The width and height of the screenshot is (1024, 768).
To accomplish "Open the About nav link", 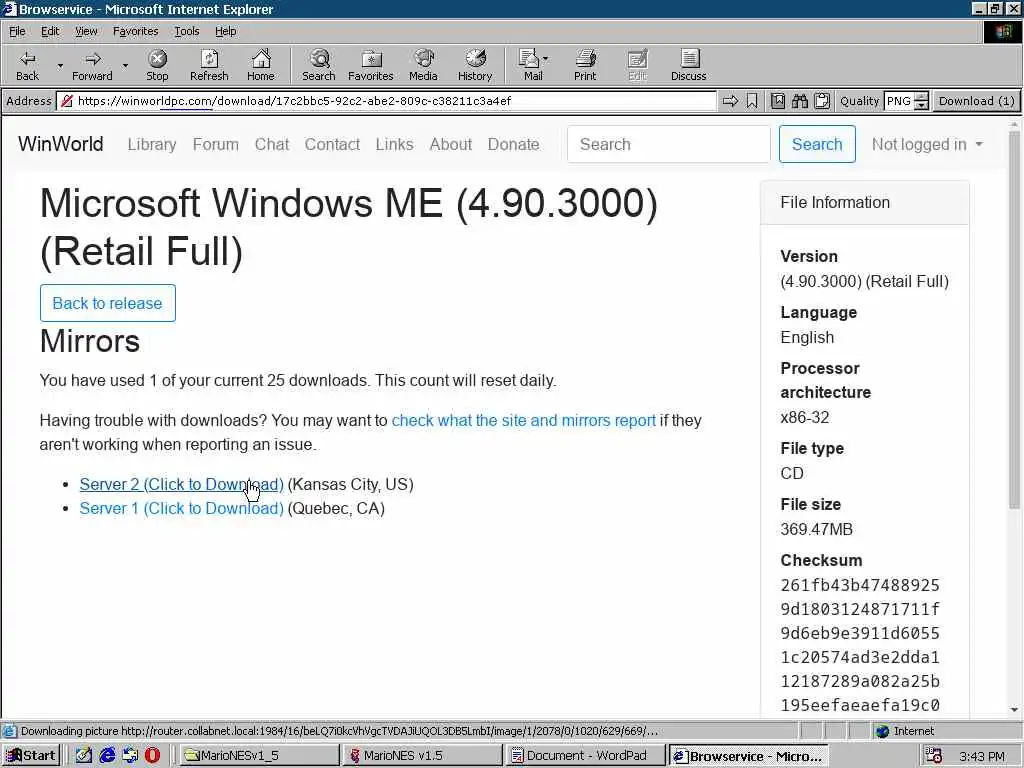I will point(451,144).
